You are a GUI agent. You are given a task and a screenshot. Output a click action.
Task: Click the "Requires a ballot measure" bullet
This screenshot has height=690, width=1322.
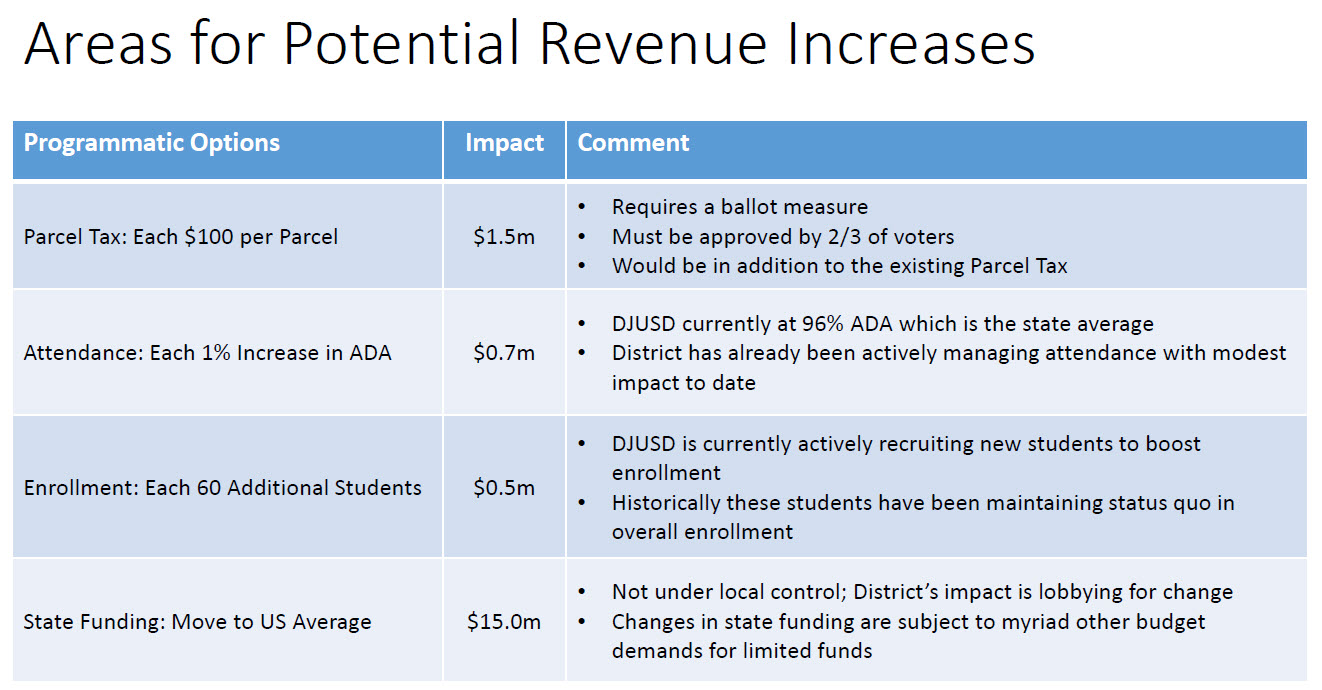click(739, 207)
